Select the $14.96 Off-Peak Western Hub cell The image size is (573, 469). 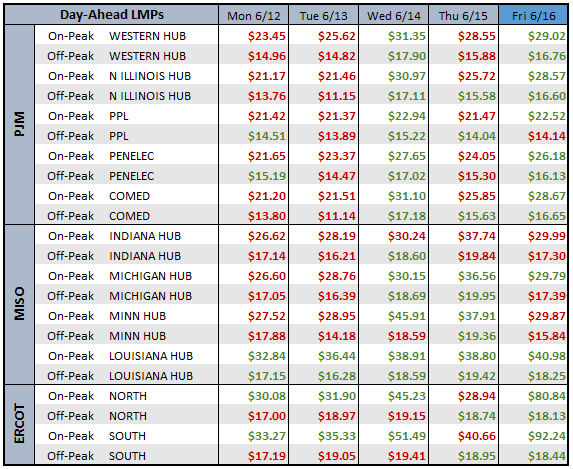(266, 56)
